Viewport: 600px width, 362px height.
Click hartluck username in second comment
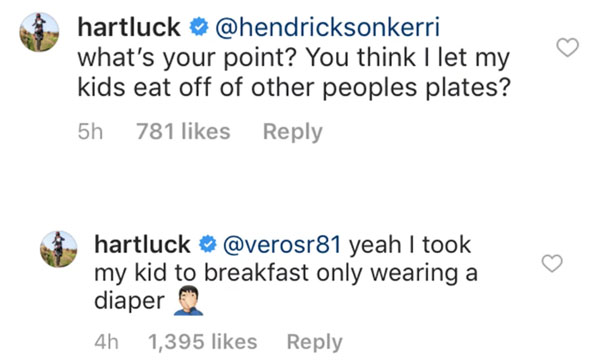point(142,244)
